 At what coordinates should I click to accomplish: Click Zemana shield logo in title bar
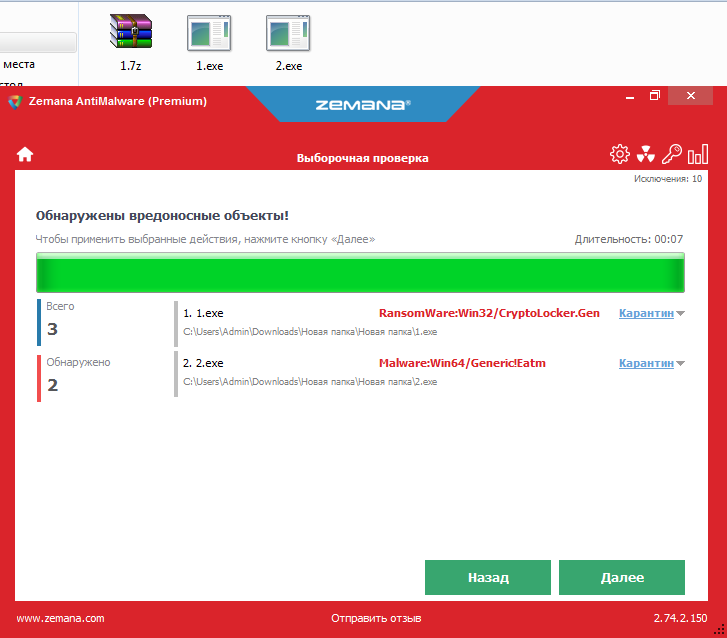15,102
